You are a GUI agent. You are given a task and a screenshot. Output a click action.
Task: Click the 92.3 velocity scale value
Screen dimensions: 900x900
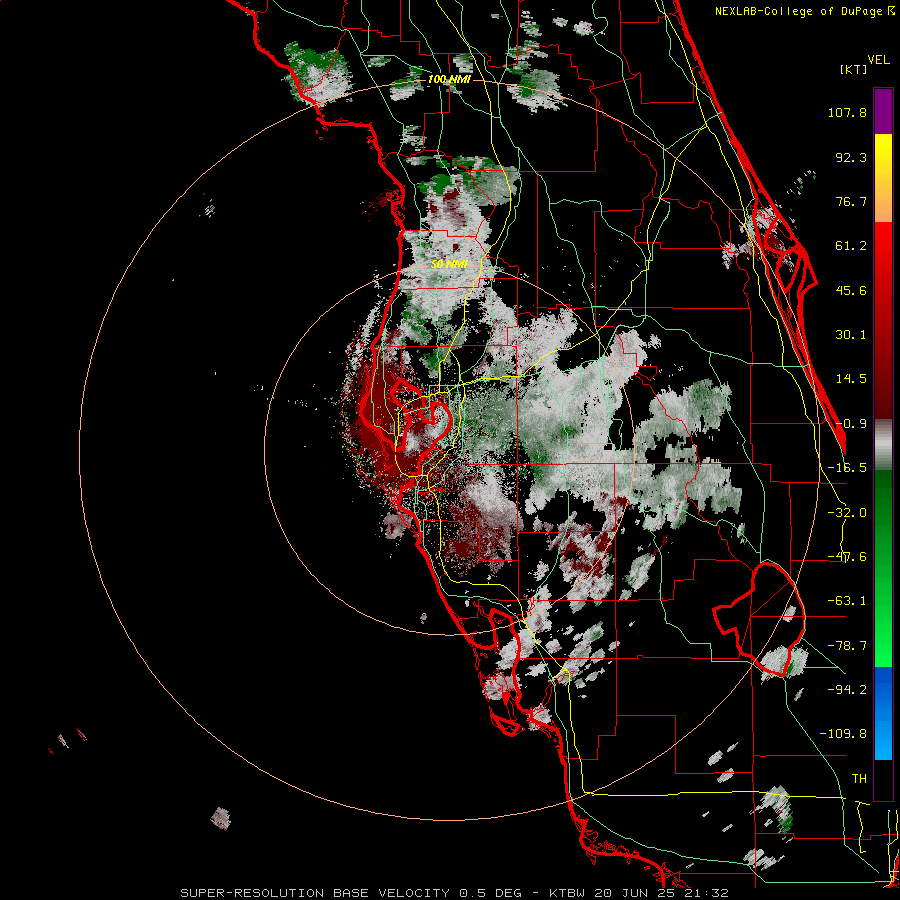tap(851, 157)
